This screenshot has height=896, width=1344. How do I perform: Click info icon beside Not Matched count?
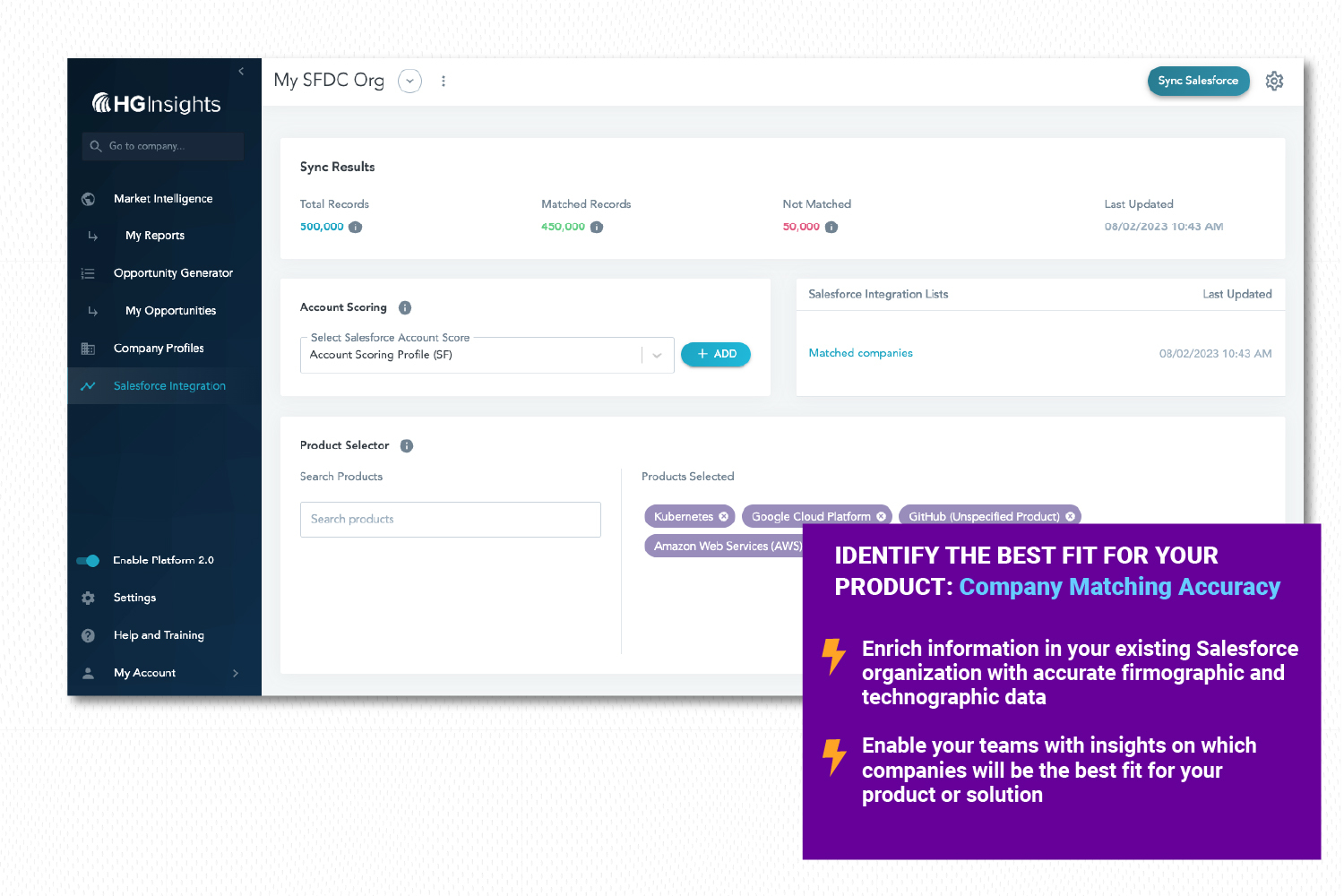tap(831, 228)
